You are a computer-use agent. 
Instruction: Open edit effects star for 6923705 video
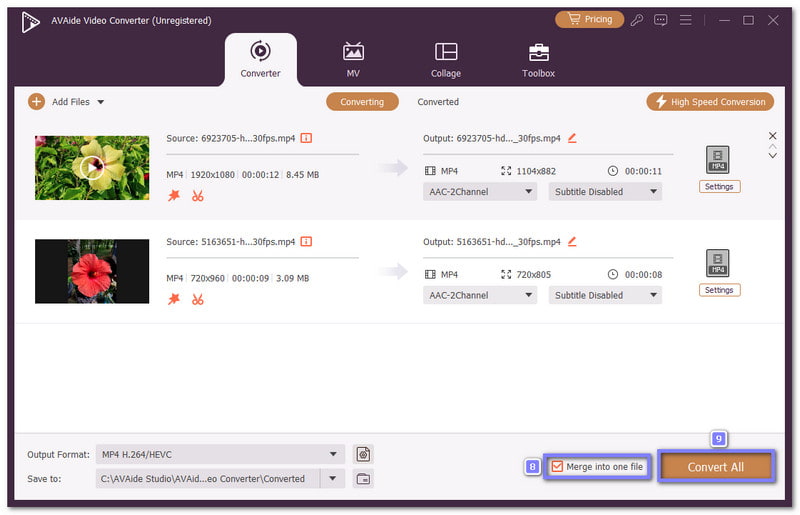(174, 195)
